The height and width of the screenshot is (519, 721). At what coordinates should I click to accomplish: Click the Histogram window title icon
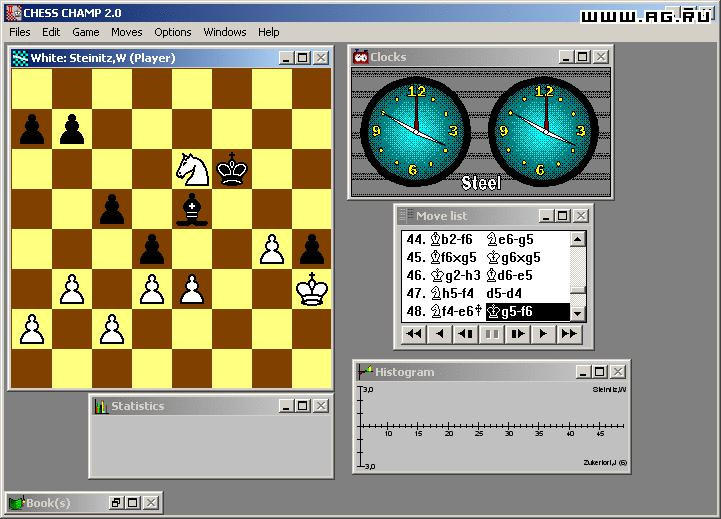click(365, 371)
